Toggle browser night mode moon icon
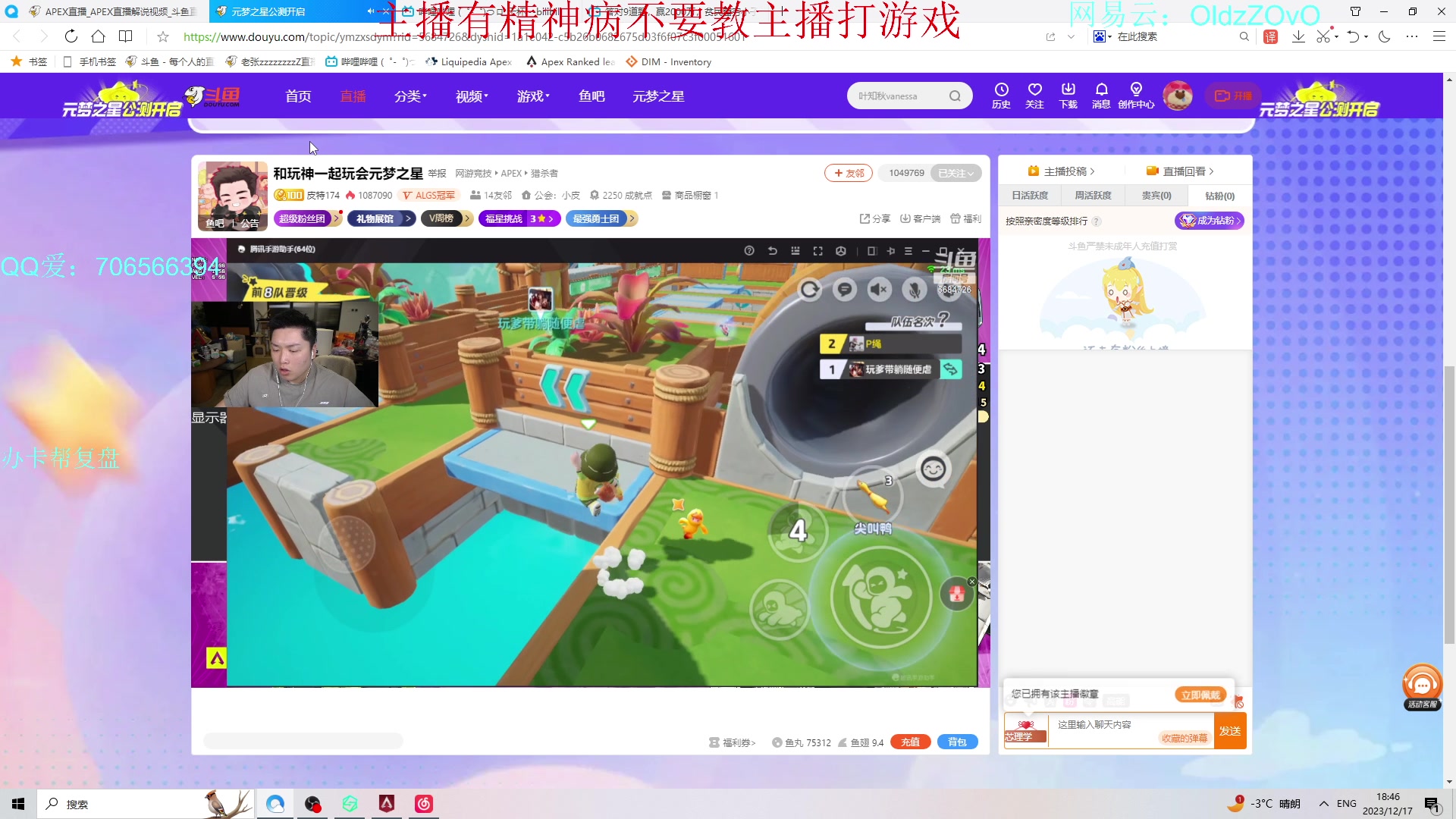Viewport: 1456px width, 819px height. click(1385, 36)
